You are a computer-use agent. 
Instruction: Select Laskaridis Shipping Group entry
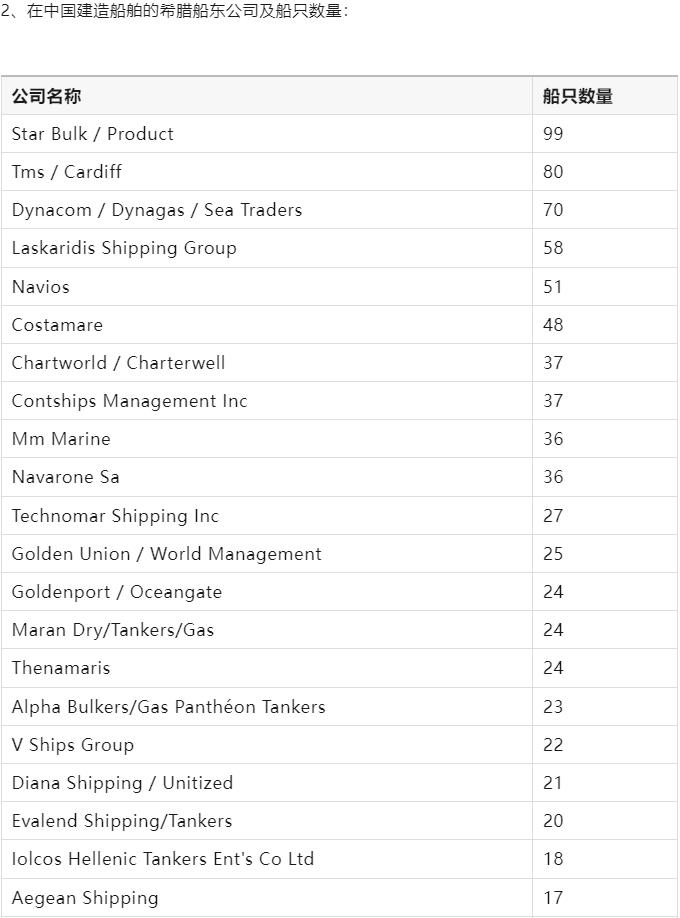point(266,248)
